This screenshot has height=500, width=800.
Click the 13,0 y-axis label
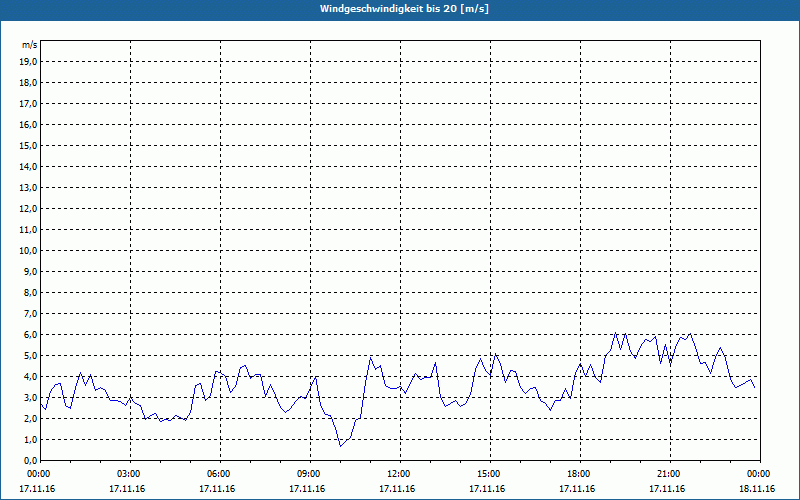coord(28,188)
